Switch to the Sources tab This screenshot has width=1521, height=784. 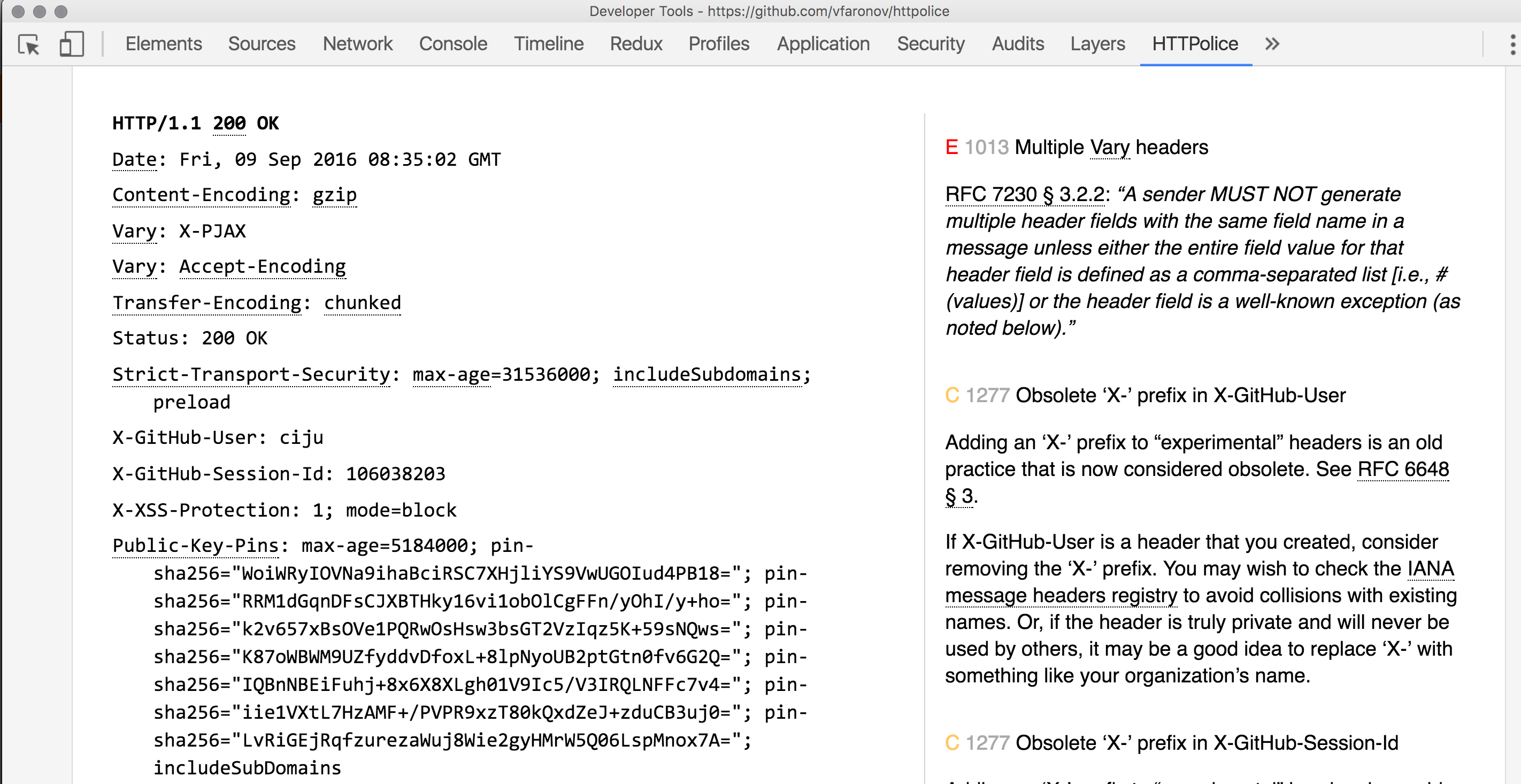click(x=262, y=44)
